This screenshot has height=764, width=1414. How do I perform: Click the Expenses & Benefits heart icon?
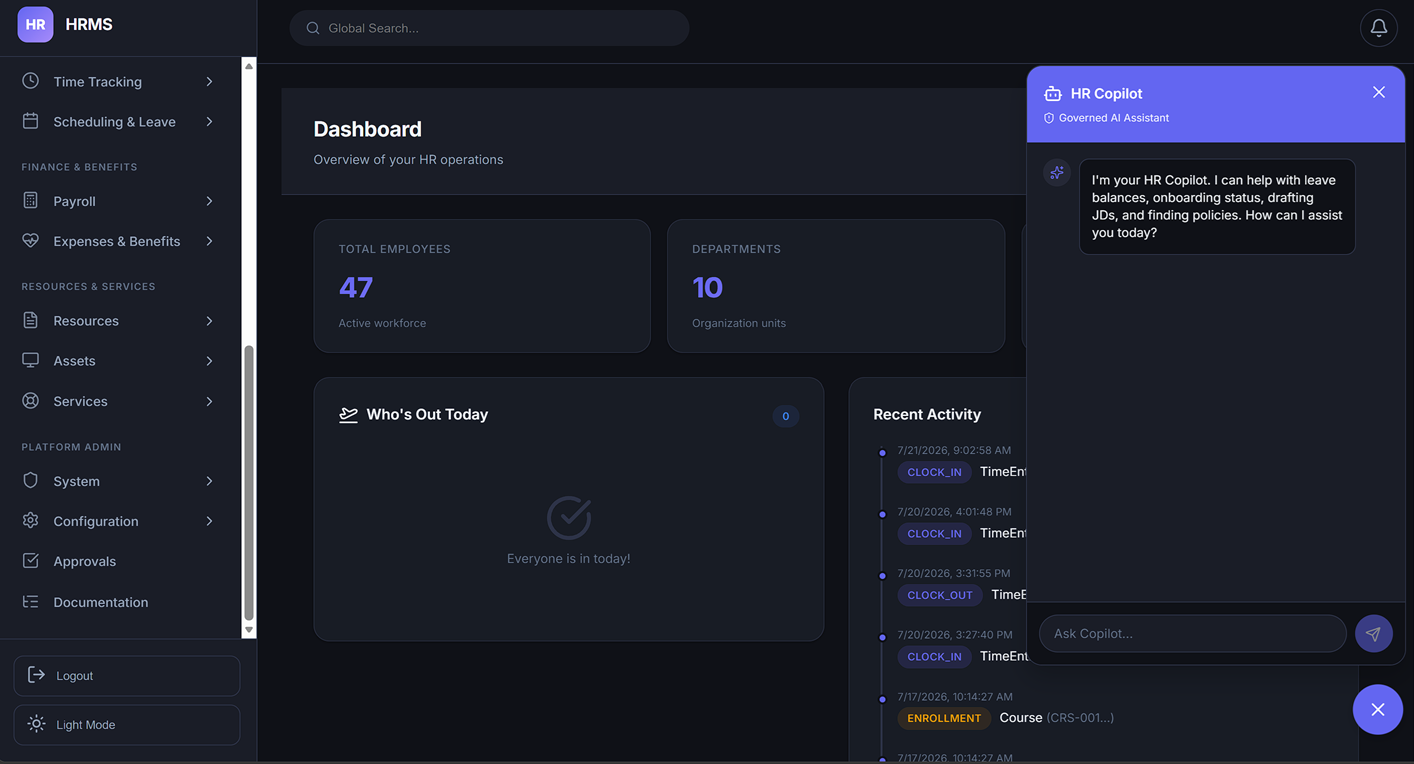coord(31,241)
